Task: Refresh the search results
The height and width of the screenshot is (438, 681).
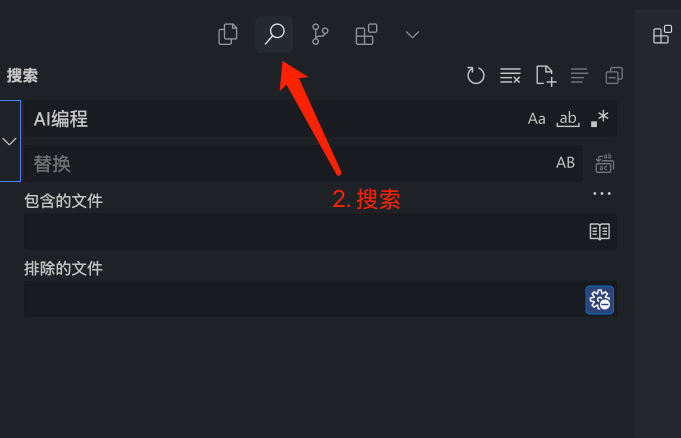Action: tap(476, 75)
